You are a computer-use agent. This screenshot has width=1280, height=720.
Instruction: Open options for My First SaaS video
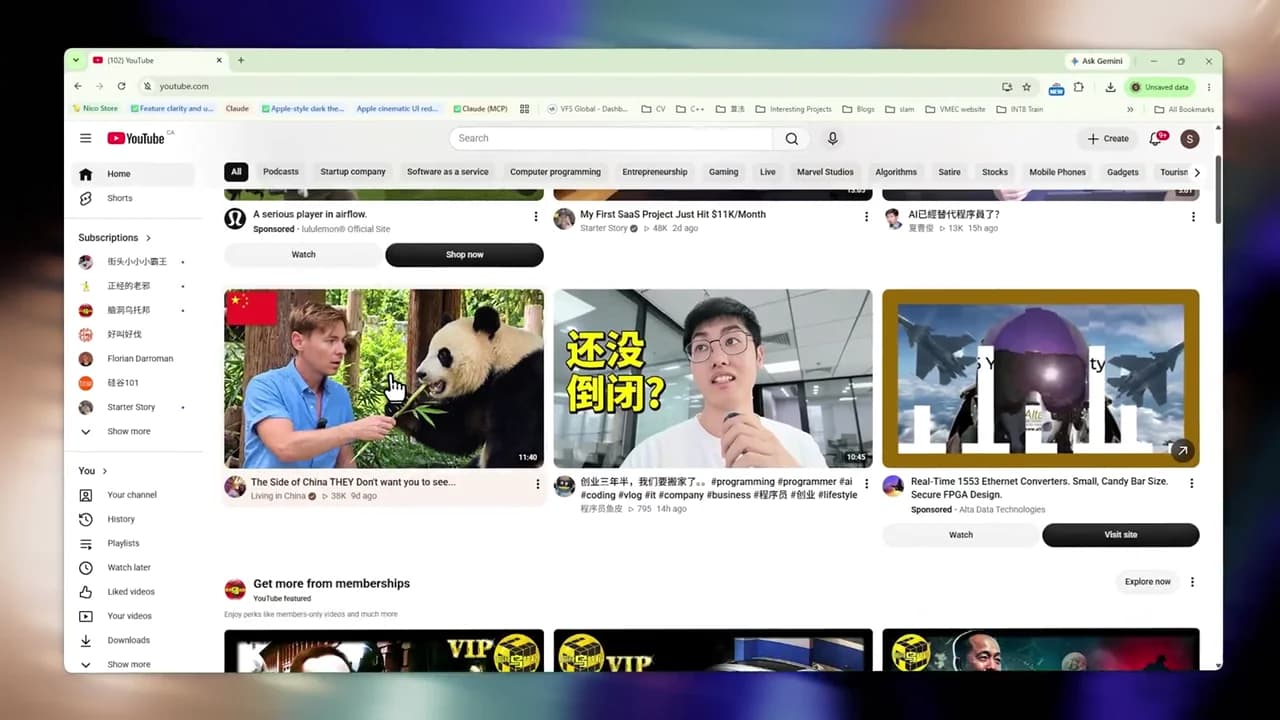pyautogui.click(x=866, y=216)
